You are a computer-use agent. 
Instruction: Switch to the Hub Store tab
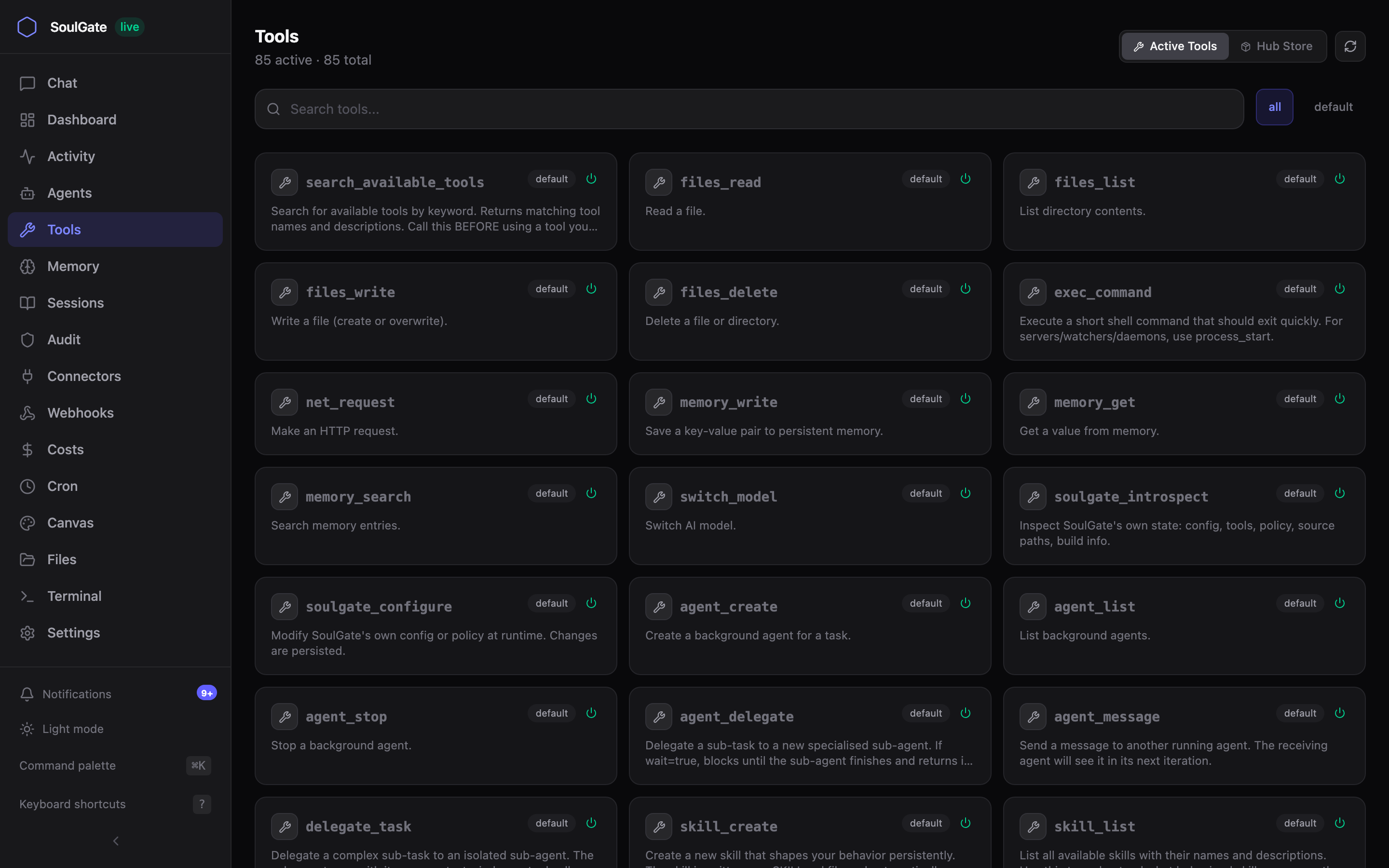[1277, 46]
